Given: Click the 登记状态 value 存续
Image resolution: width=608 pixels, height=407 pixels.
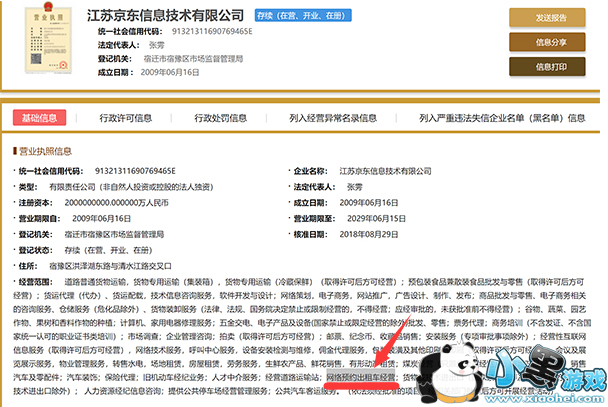Looking at the screenshot, I should (109, 250).
